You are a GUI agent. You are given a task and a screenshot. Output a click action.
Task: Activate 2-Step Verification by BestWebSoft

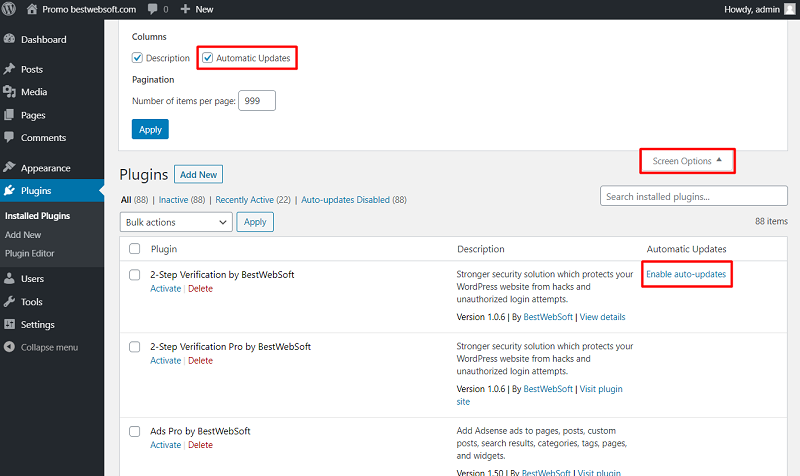(x=165, y=288)
